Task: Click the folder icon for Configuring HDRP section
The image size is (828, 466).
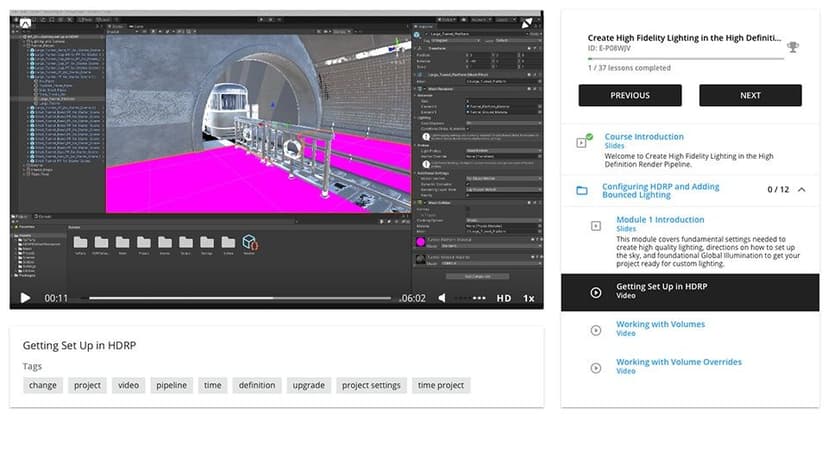Action: pos(582,190)
